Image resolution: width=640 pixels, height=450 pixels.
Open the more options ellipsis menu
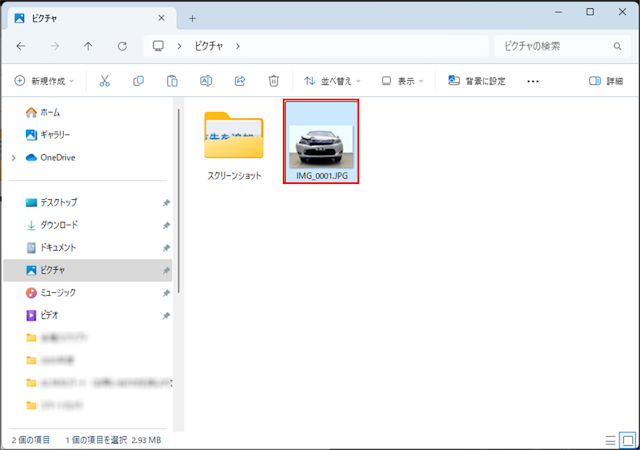click(533, 81)
